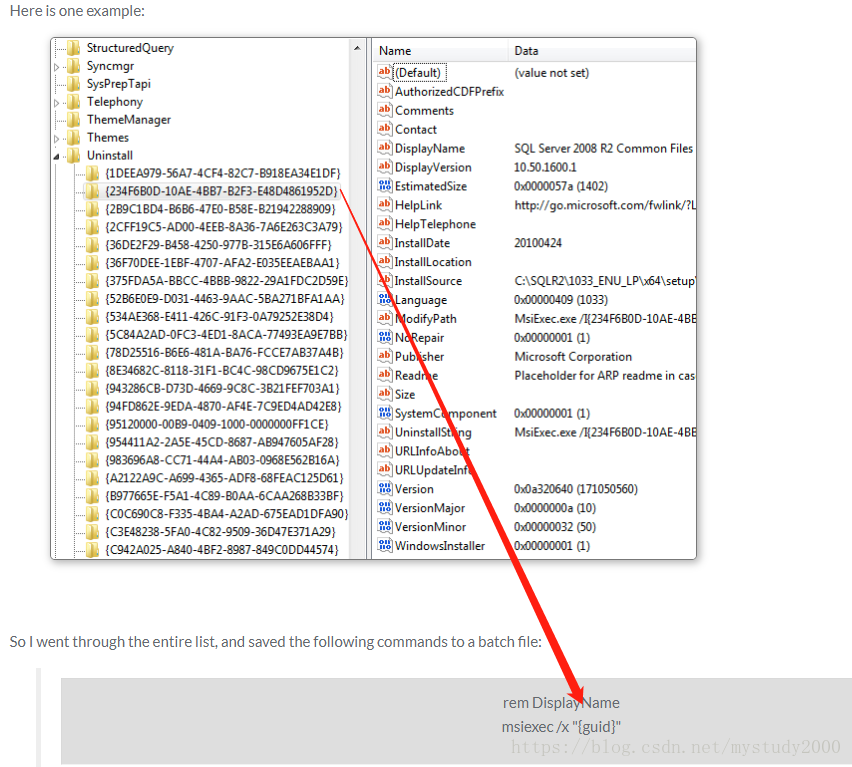Select key {36F70DEE-1EBF-4707-AFA2-E035EEAEBAA1}

[x=222, y=263]
